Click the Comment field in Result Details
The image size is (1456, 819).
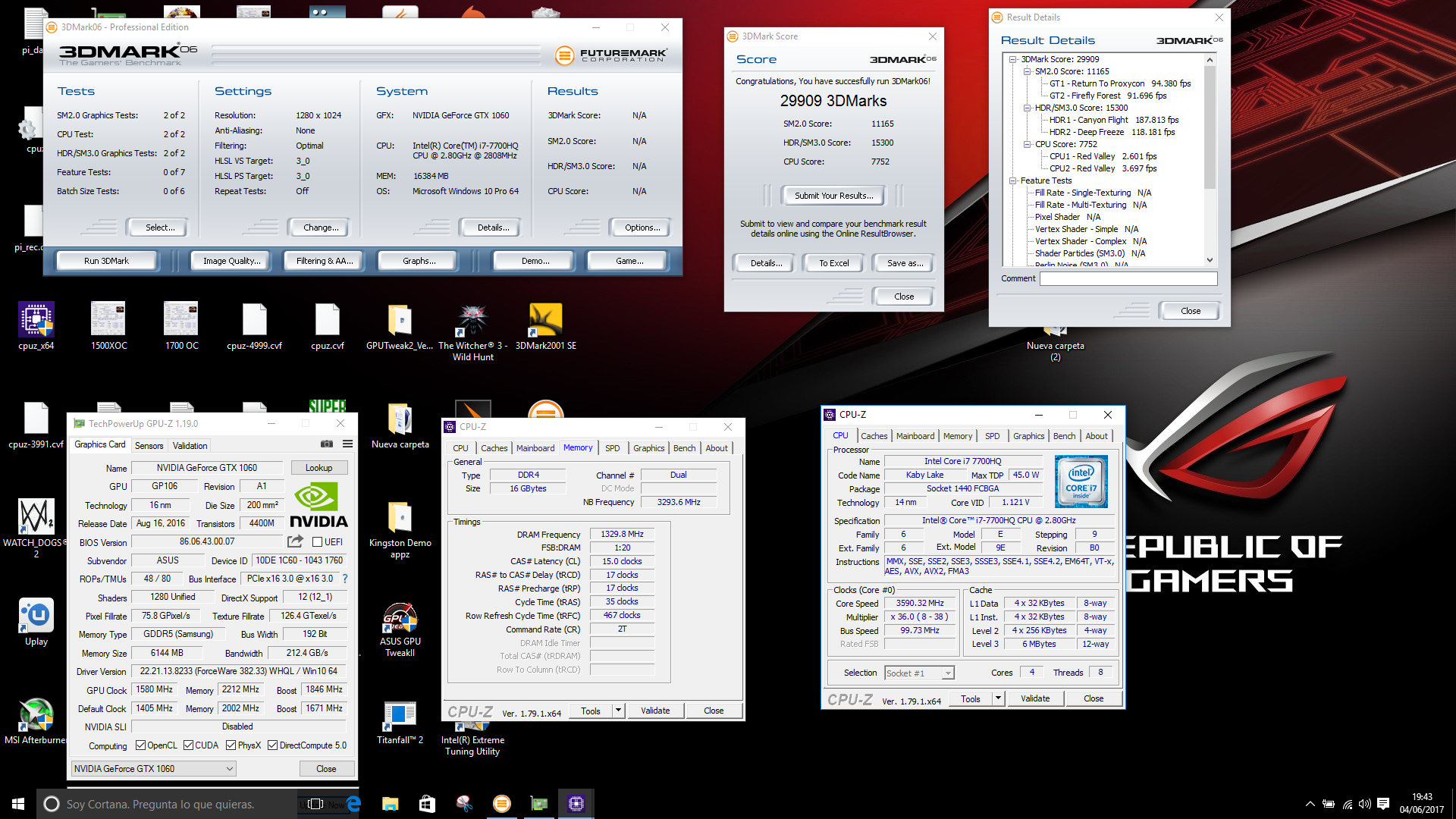coord(1128,278)
